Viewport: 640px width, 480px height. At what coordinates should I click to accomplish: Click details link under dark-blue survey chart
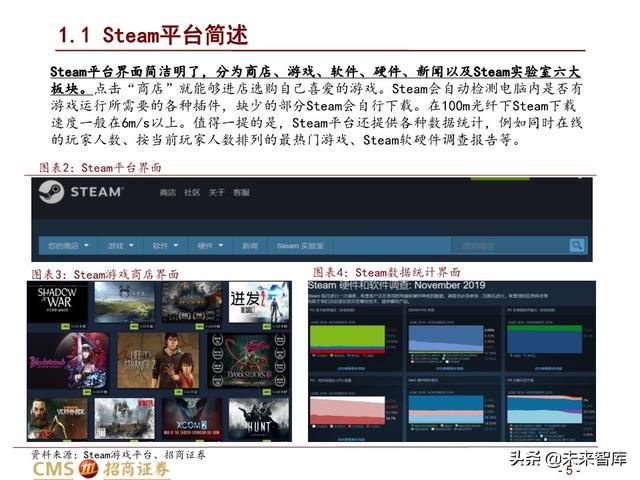[548, 369]
